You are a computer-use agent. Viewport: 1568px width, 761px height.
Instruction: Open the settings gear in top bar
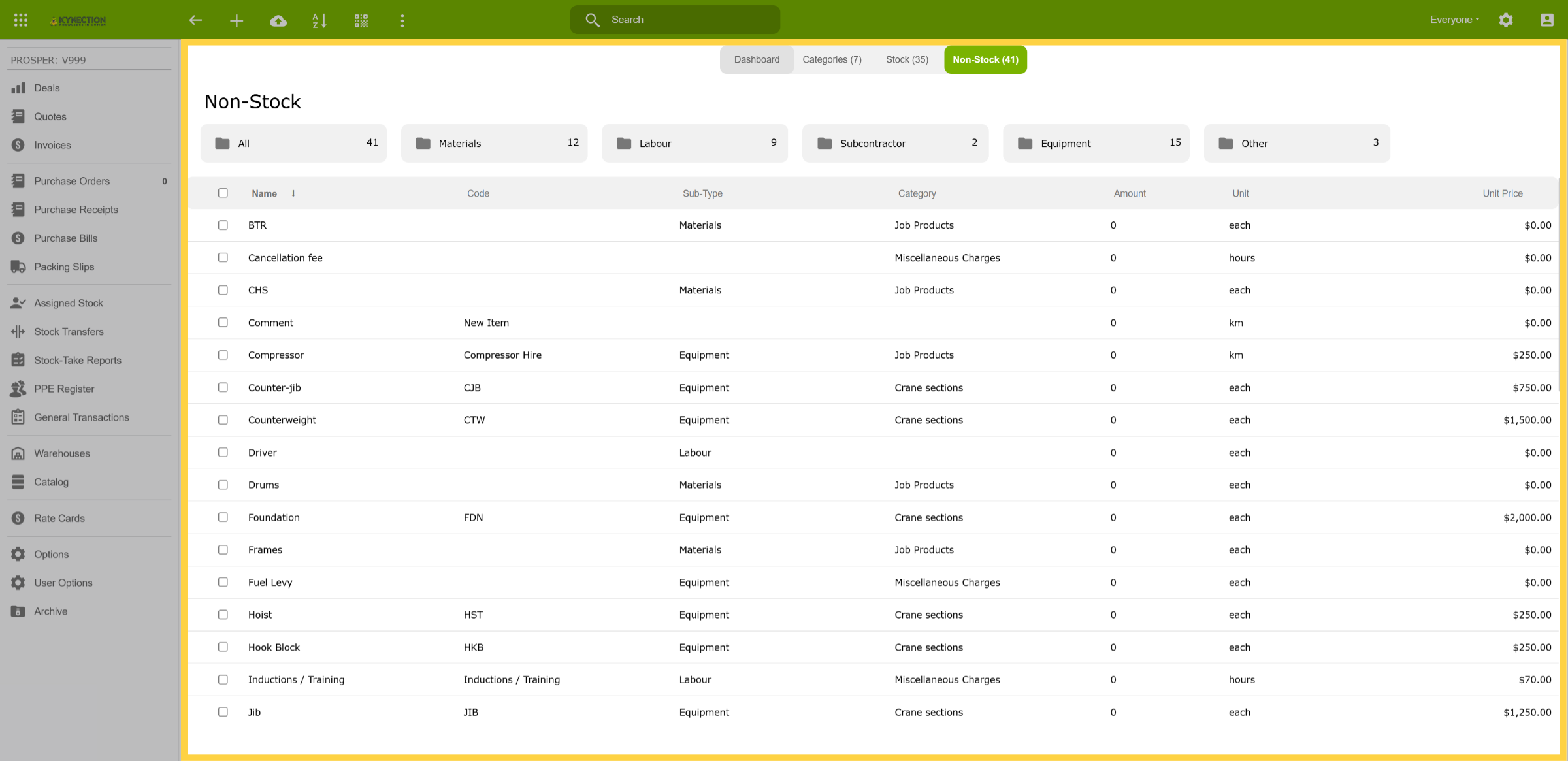1506,20
